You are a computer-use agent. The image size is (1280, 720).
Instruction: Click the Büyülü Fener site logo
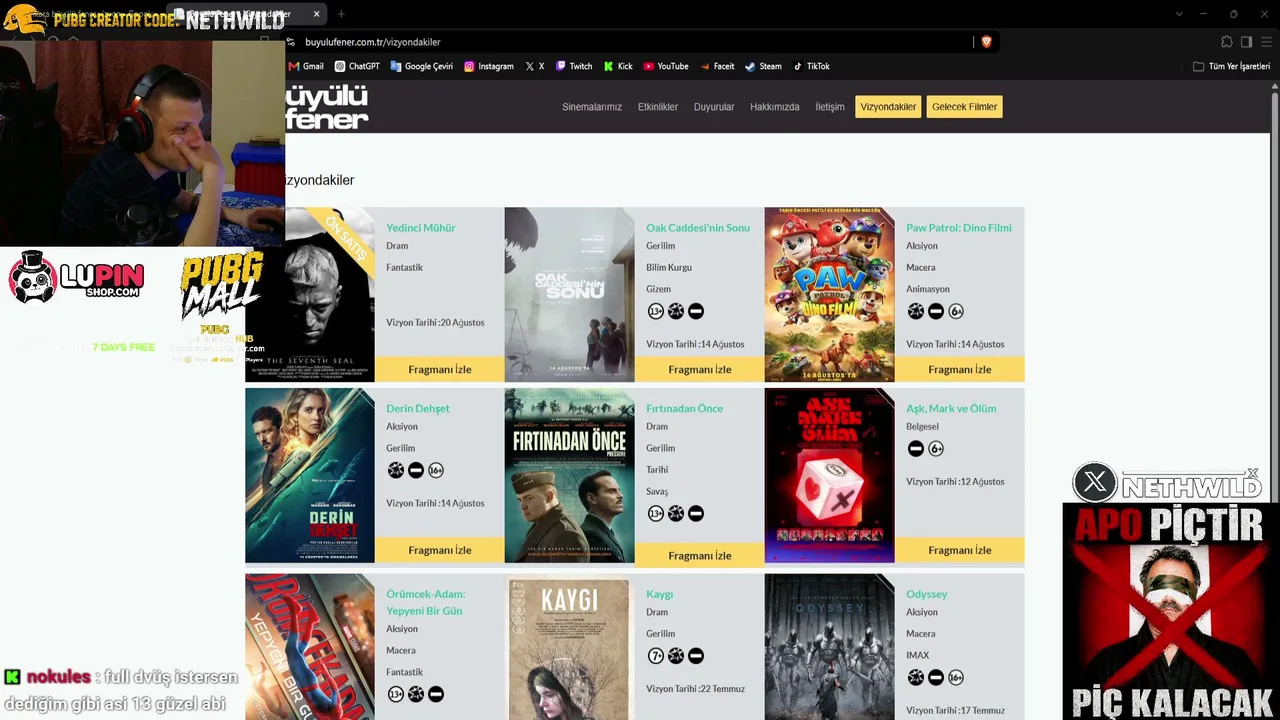(327, 107)
